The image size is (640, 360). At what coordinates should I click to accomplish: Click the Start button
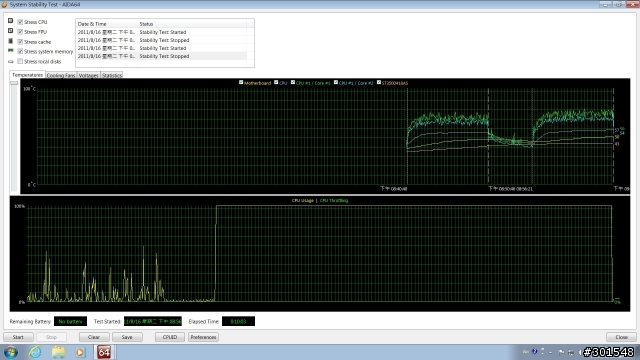coord(18,337)
